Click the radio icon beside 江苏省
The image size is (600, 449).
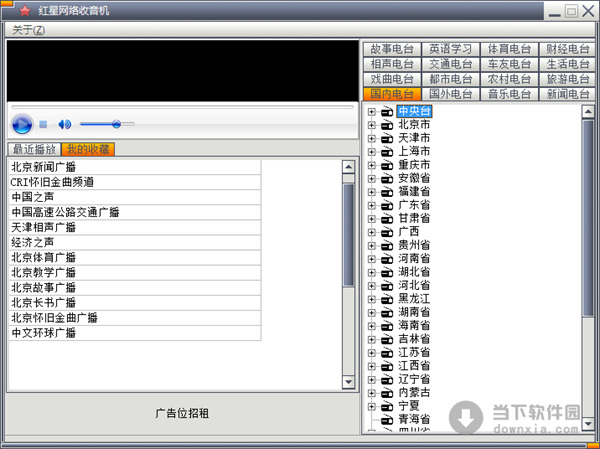click(387, 353)
